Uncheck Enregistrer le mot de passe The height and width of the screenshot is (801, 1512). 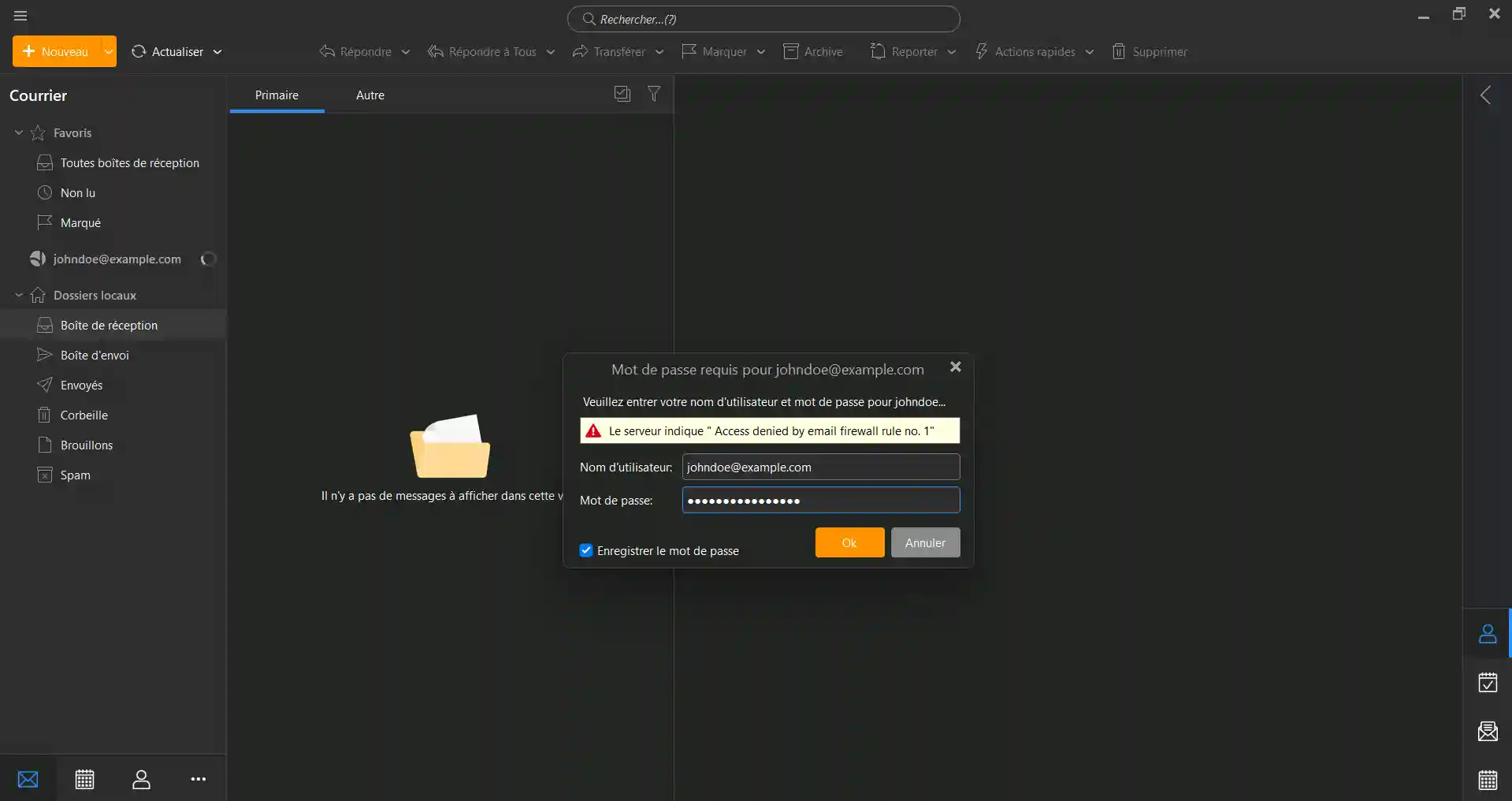pos(585,550)
